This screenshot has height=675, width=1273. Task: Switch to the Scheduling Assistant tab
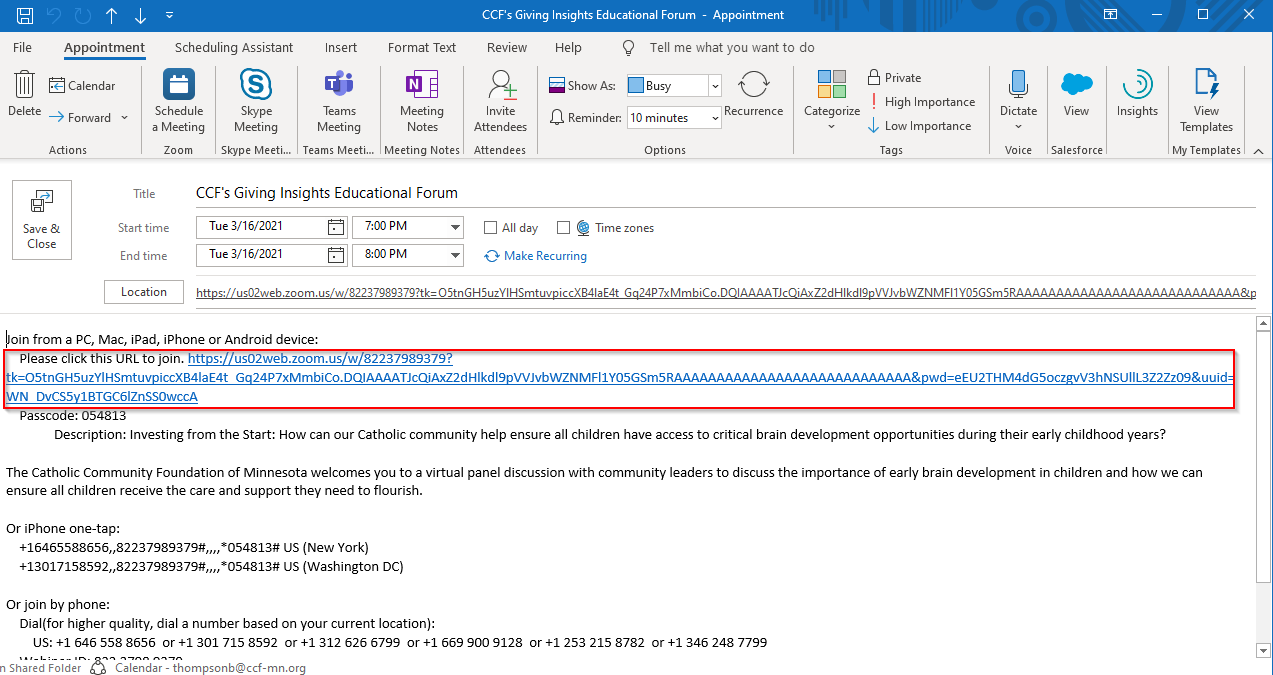point(234,47)
